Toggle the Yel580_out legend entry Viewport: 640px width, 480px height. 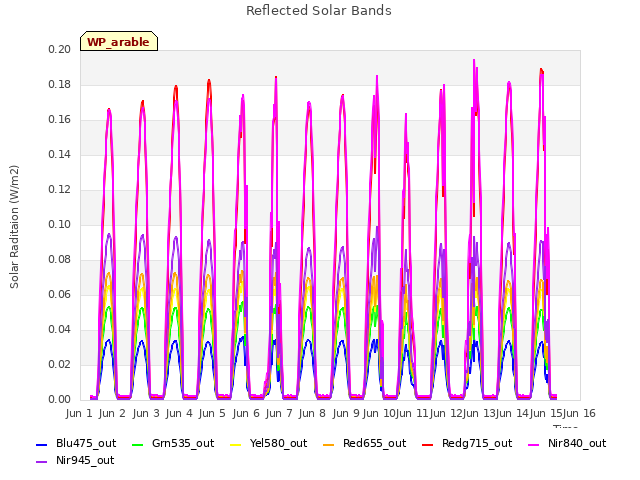269,443
